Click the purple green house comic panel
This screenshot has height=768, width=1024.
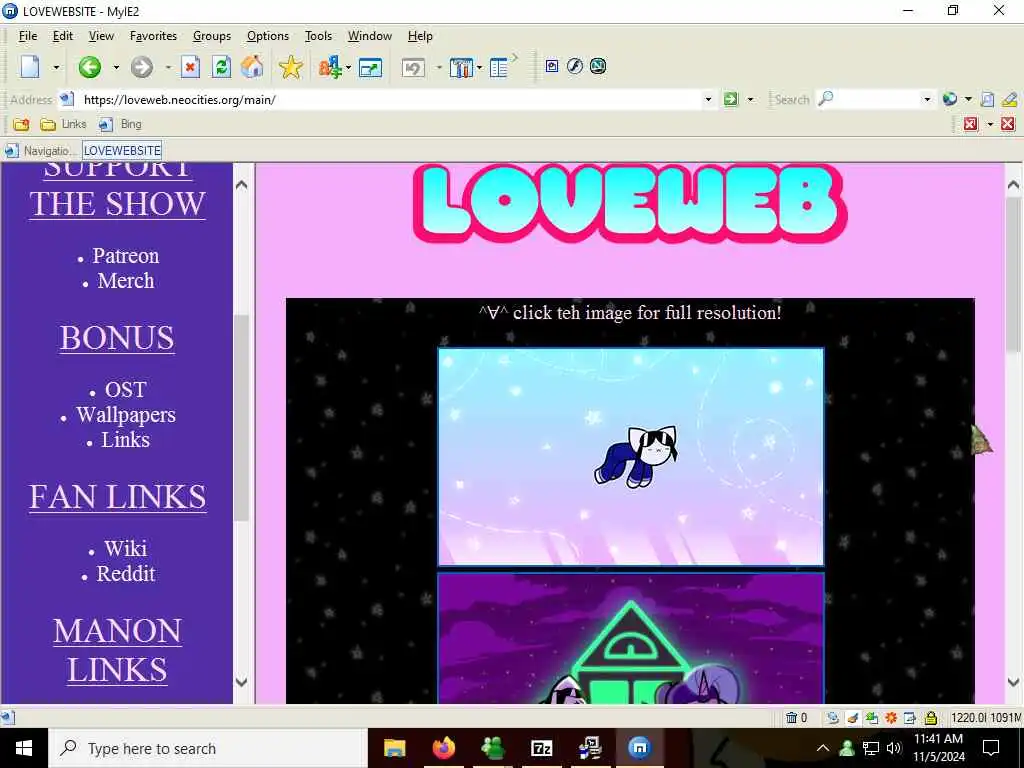(x=631, y=638)
